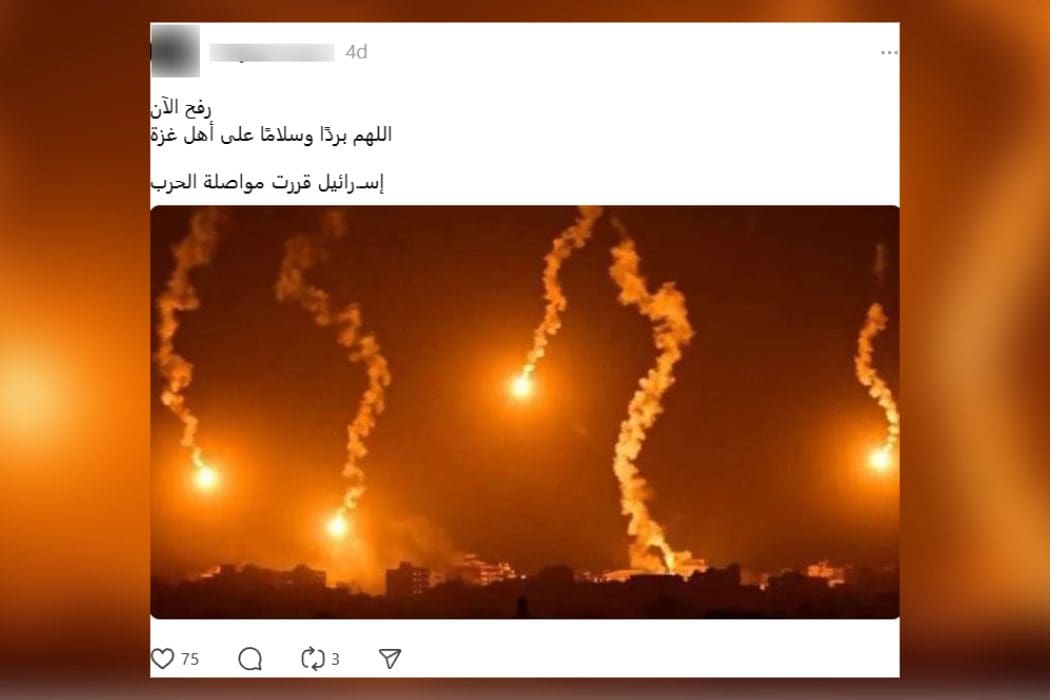Click the 4d timestamp link
Image resolution: width=1050 pixels, height=700 pixels.
(356, 52)
